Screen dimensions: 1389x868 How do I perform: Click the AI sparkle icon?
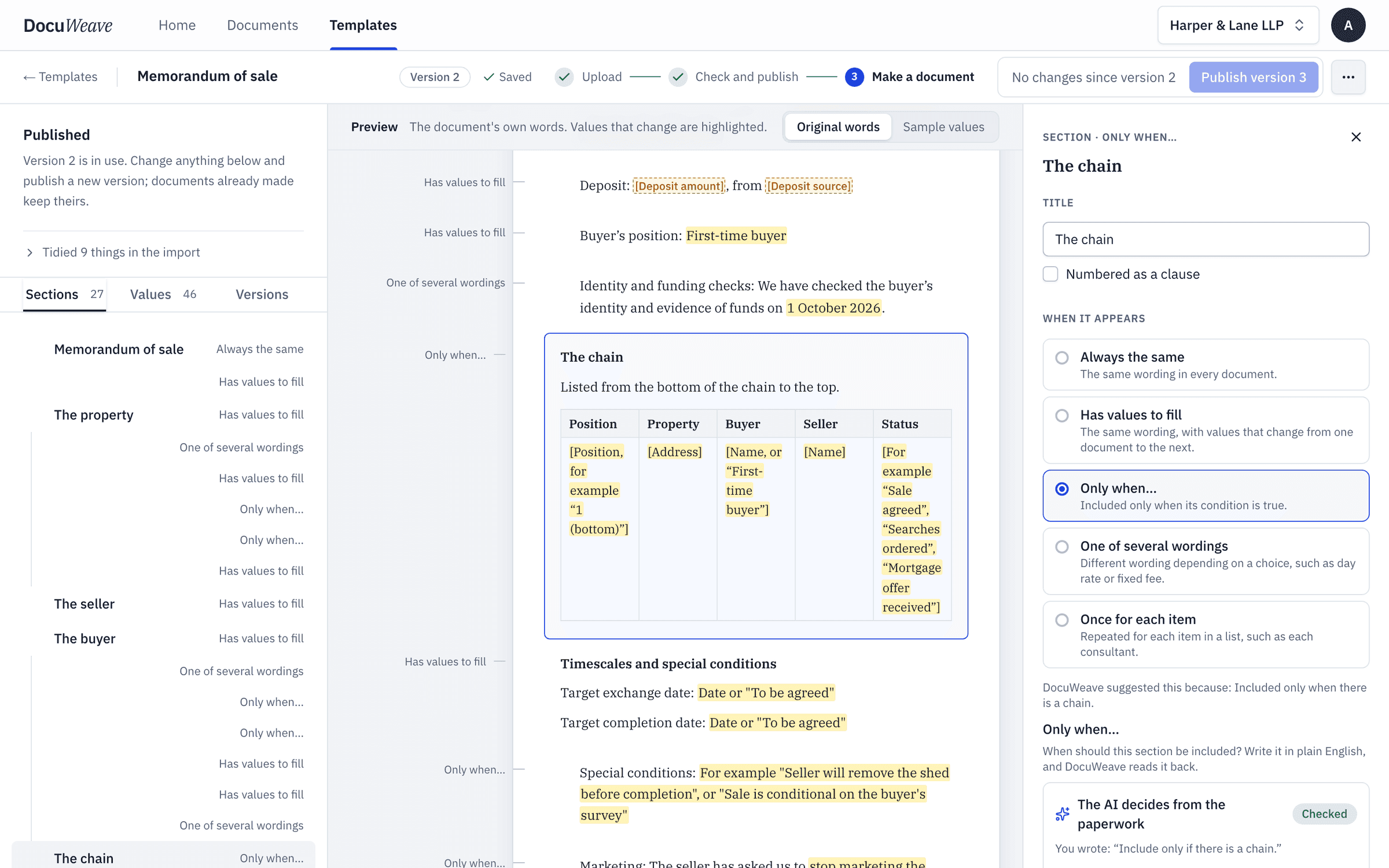pos(1062,814)
